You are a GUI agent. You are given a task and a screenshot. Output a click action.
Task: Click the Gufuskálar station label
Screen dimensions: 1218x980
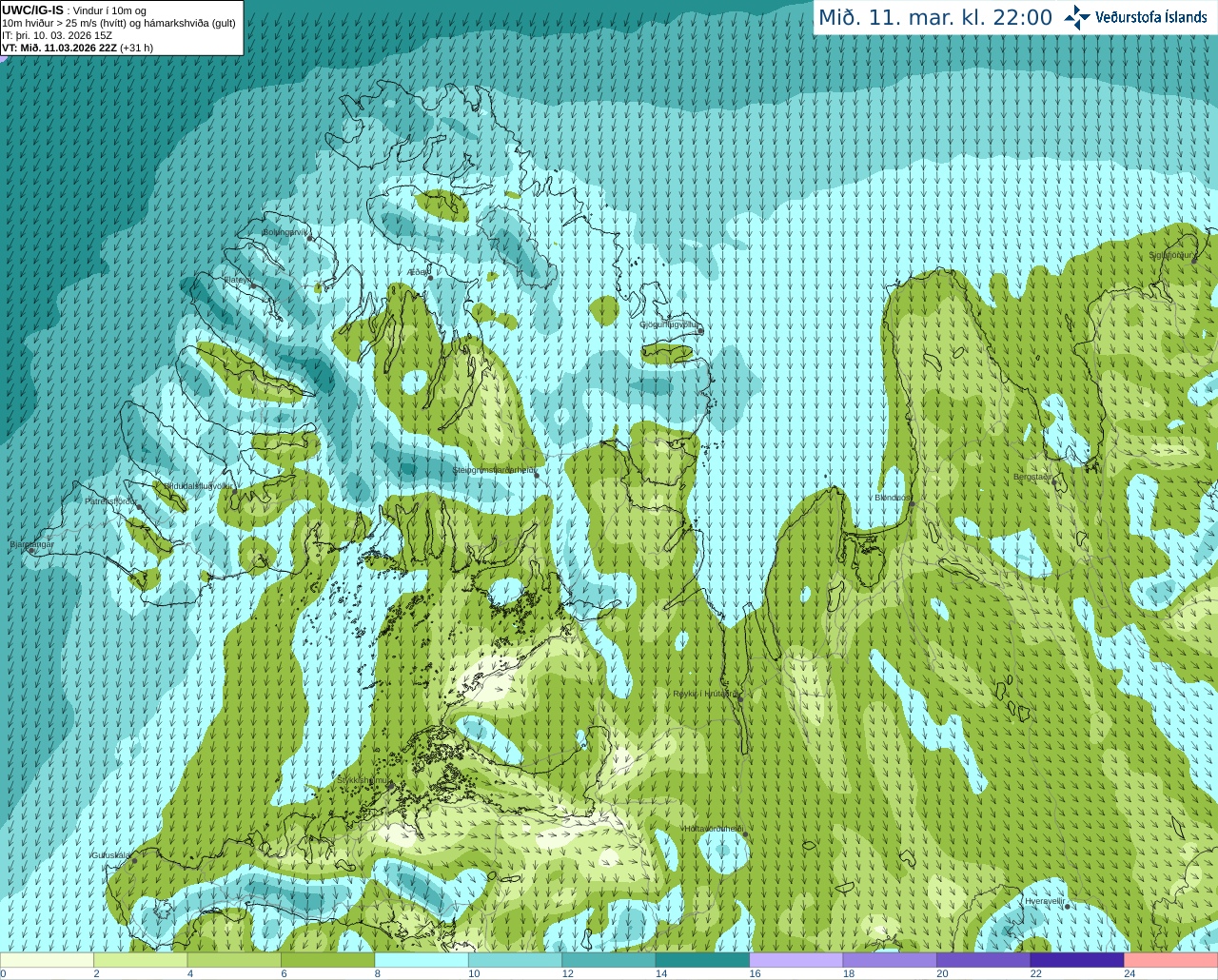[111, 855]
